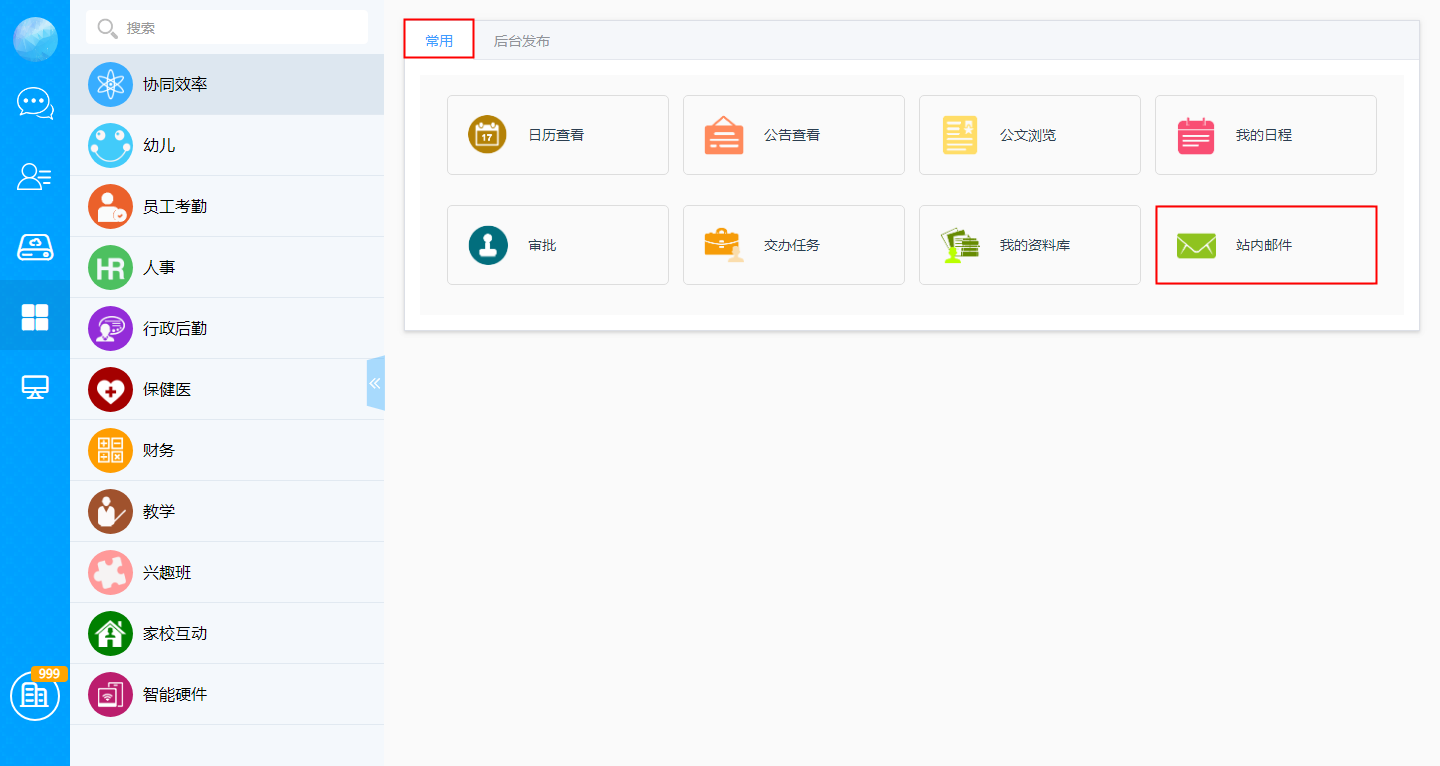Open the 日历查看 card
1440x766 pixels.
click(x=558, y=135)
